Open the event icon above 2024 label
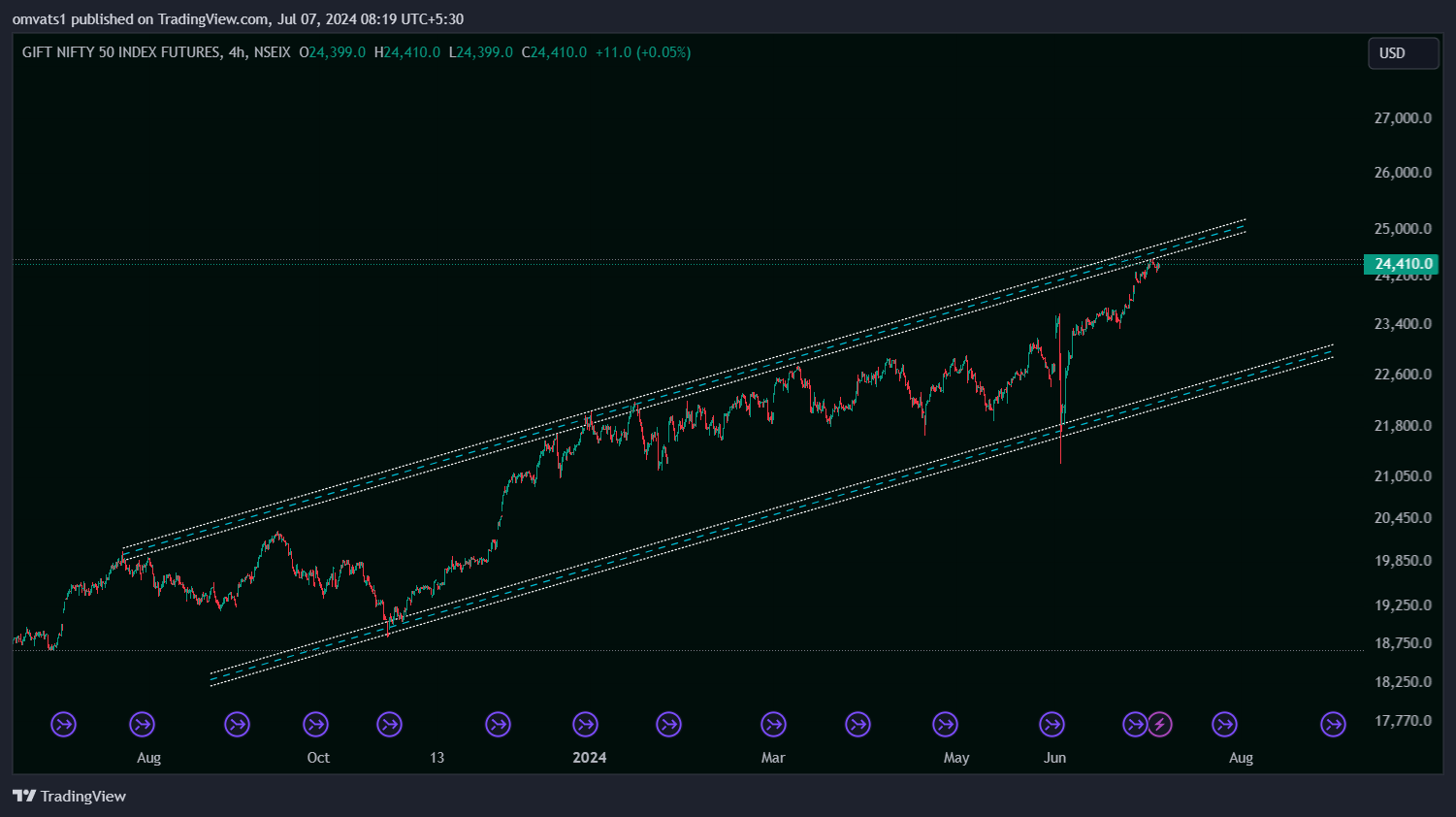 (x=585, y=724)
